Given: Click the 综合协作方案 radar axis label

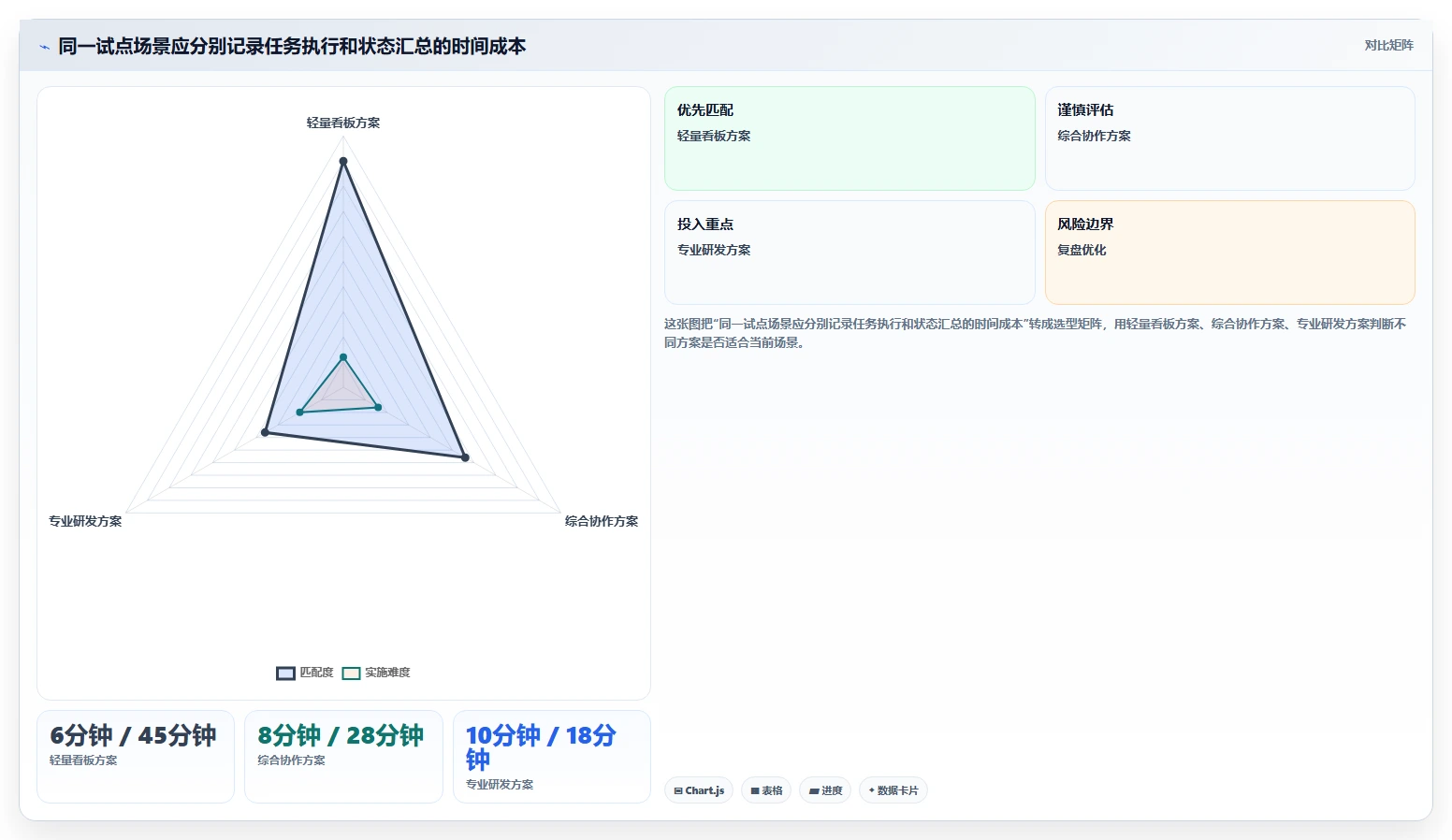Looking at the screenshot, I should [x=602, y=521].
